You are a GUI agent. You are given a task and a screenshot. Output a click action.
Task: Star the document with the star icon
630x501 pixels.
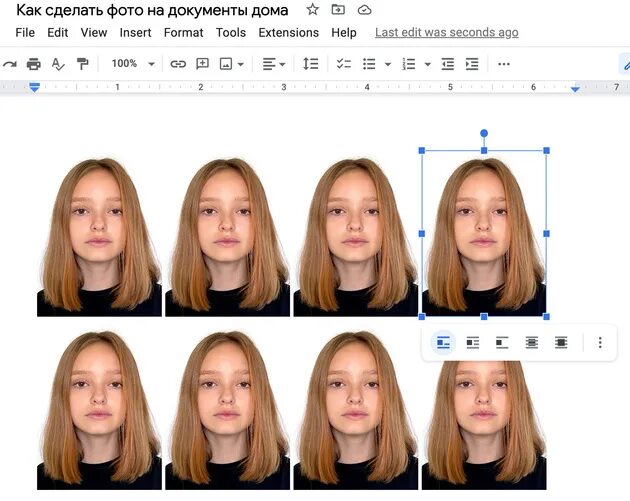coord(313,10)
